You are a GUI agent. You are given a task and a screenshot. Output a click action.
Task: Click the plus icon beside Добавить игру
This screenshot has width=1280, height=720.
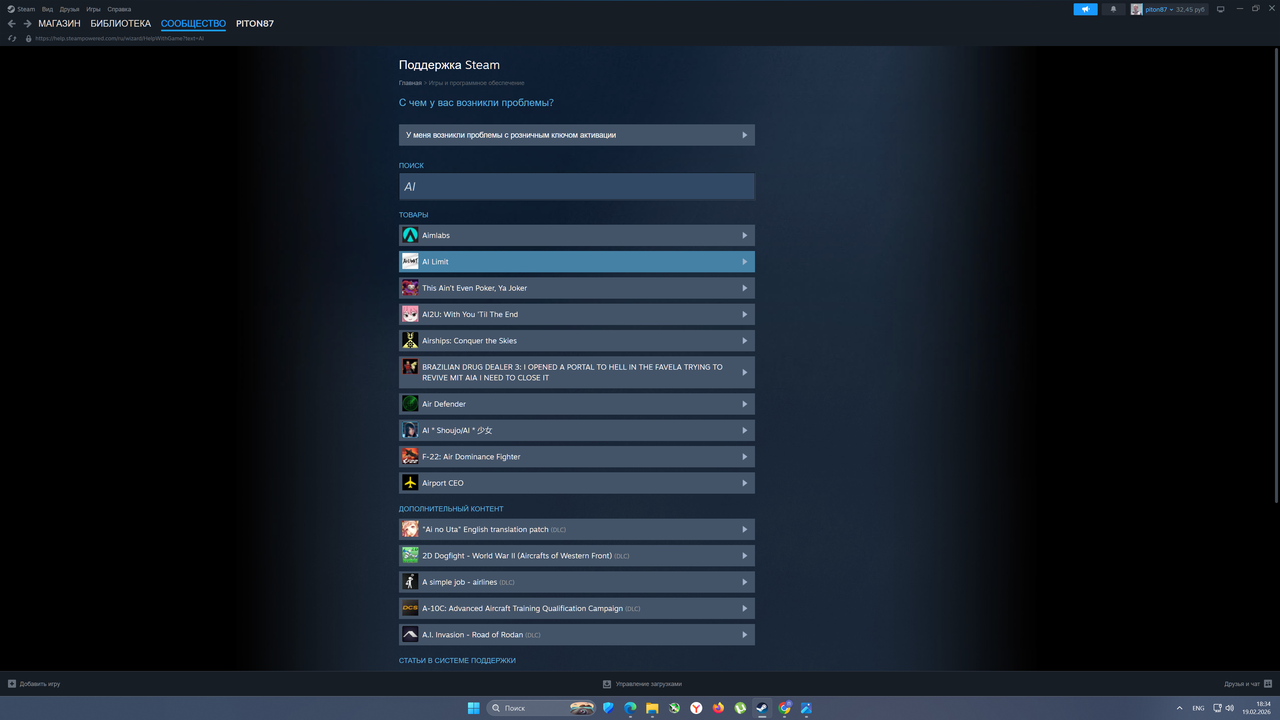coord(12,684)
